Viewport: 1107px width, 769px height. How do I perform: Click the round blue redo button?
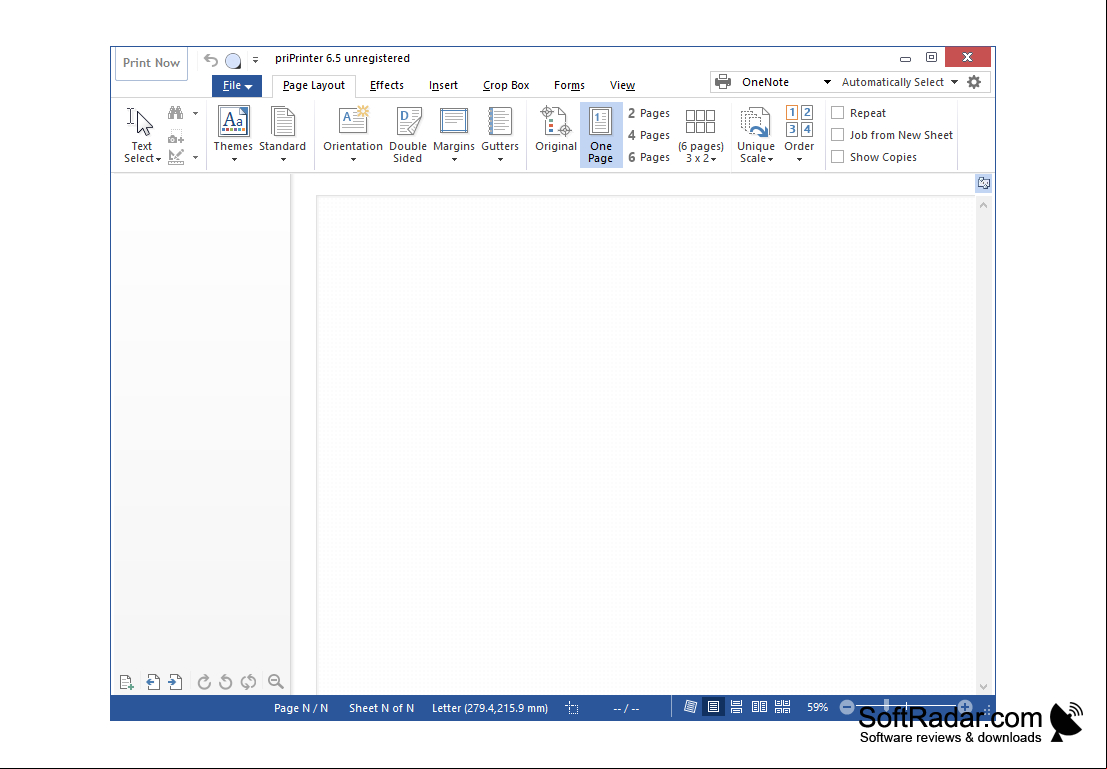[x=233, y=61]
